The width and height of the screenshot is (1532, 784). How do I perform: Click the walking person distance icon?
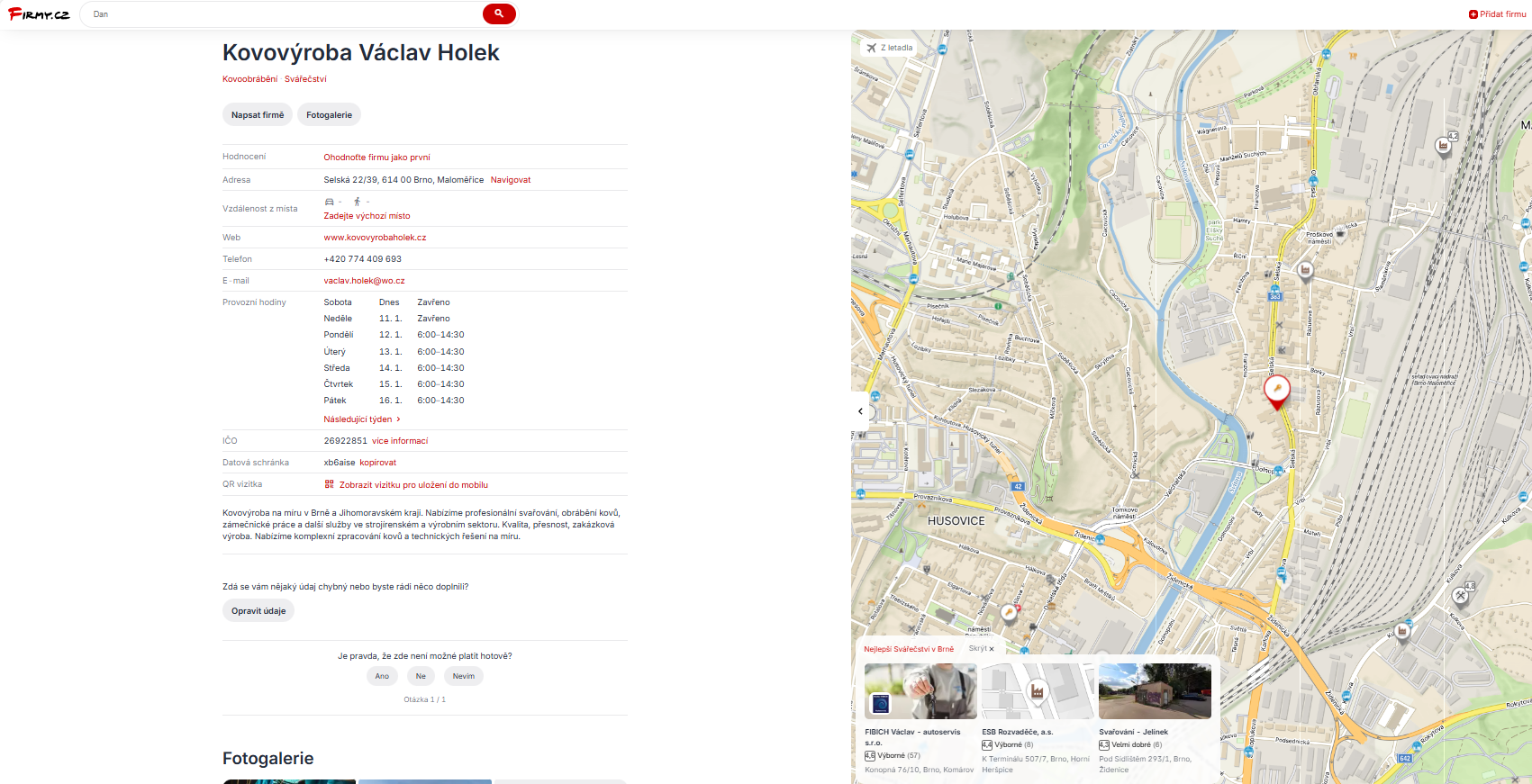pos(358,202)
